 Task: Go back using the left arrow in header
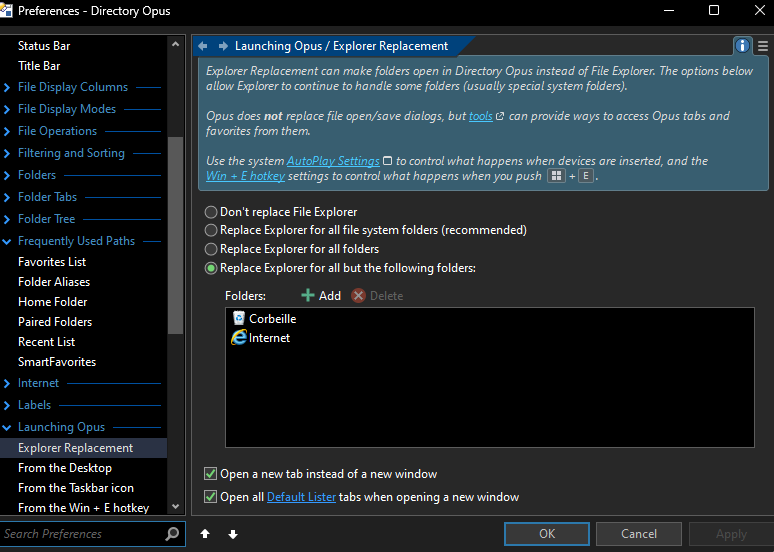tap(202, 46)
